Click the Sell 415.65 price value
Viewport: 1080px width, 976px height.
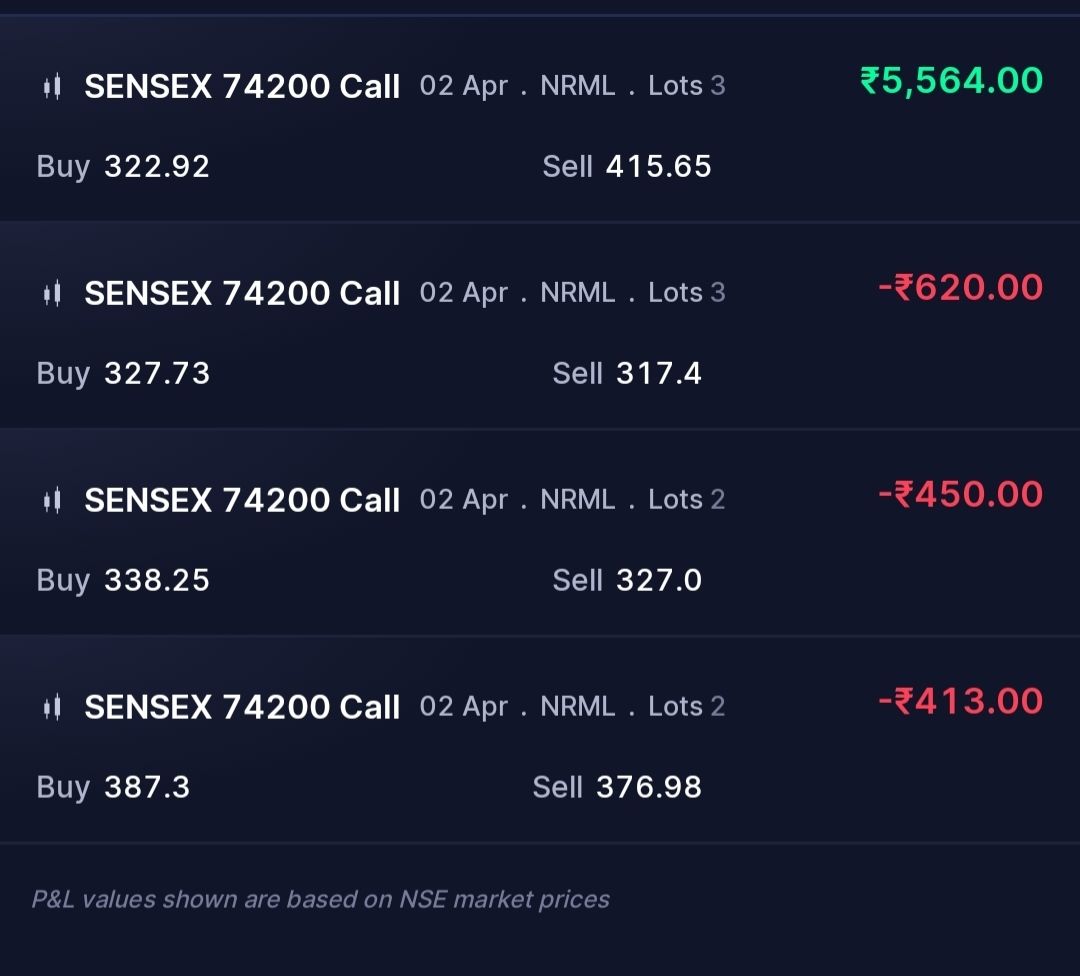coord(658,167)
